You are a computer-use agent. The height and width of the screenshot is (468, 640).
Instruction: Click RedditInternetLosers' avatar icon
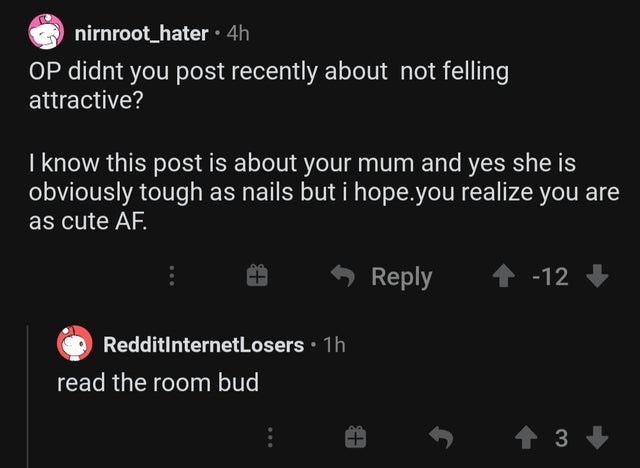click(x=75, y=344)
